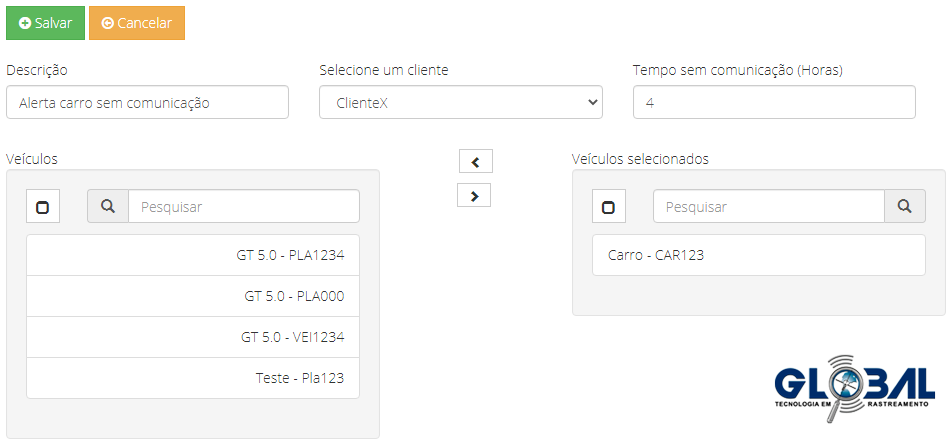Focus the Descrição text field

[147, 102]
